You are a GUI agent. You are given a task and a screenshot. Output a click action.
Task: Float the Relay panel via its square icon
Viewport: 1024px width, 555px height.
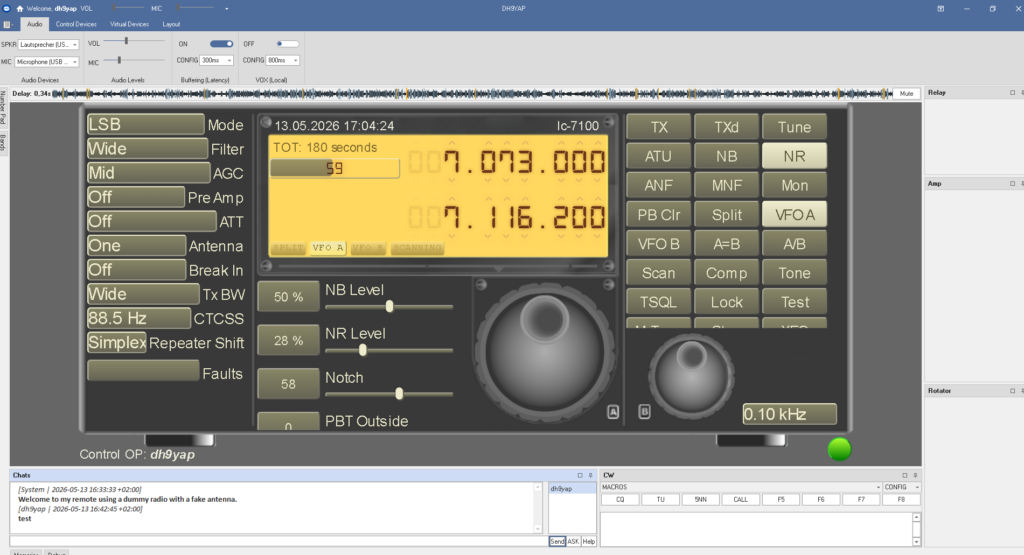coord(1012,93)
